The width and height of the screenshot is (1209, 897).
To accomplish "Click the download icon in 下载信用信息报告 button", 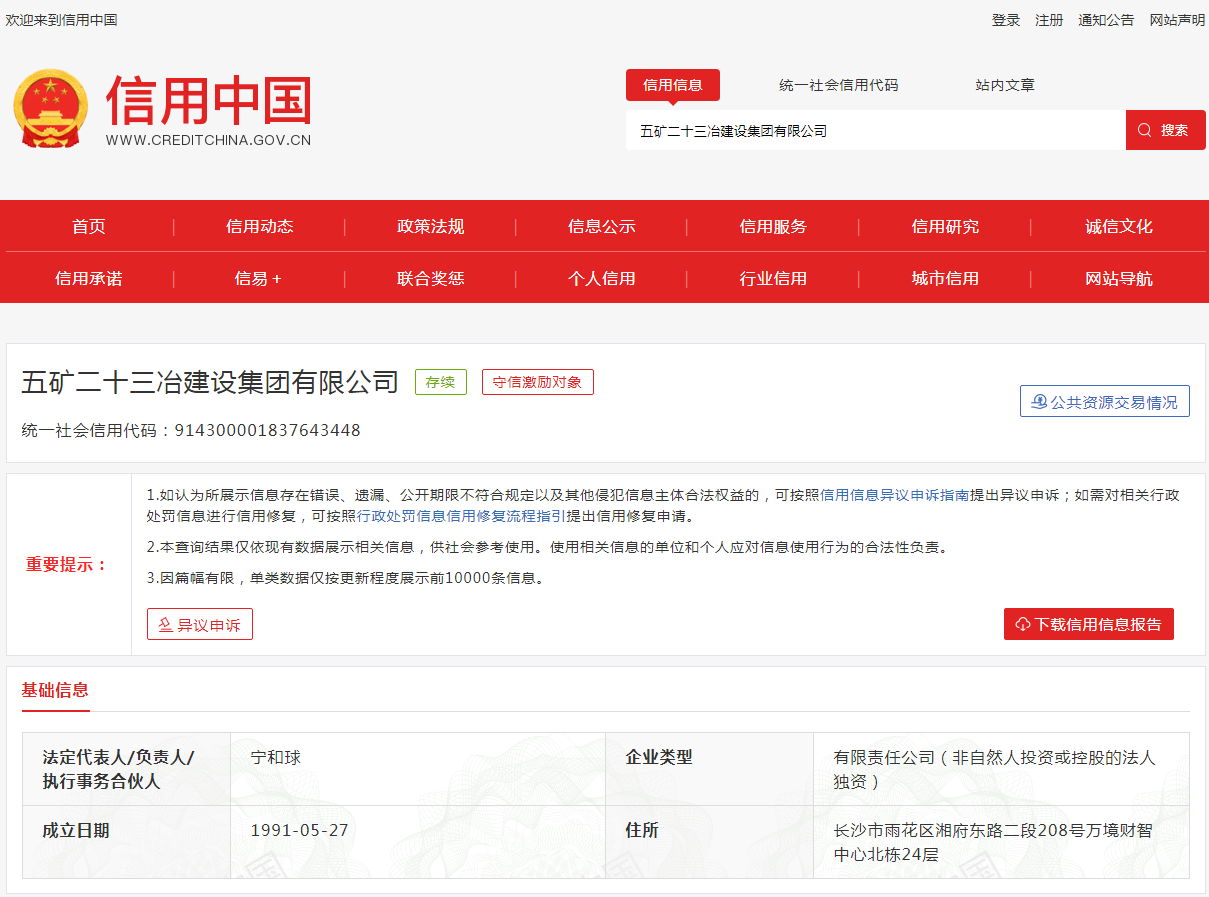I will click(x=1022, y=623).
